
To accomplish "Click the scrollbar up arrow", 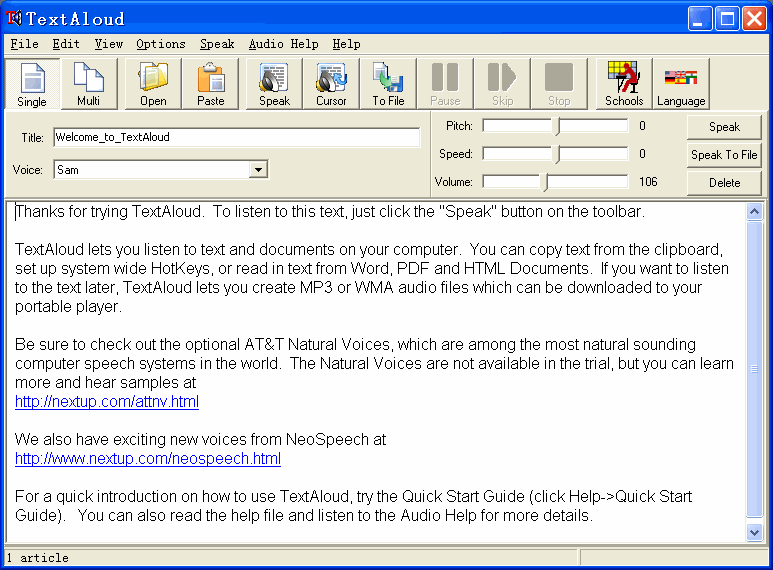I will (754, 212).
